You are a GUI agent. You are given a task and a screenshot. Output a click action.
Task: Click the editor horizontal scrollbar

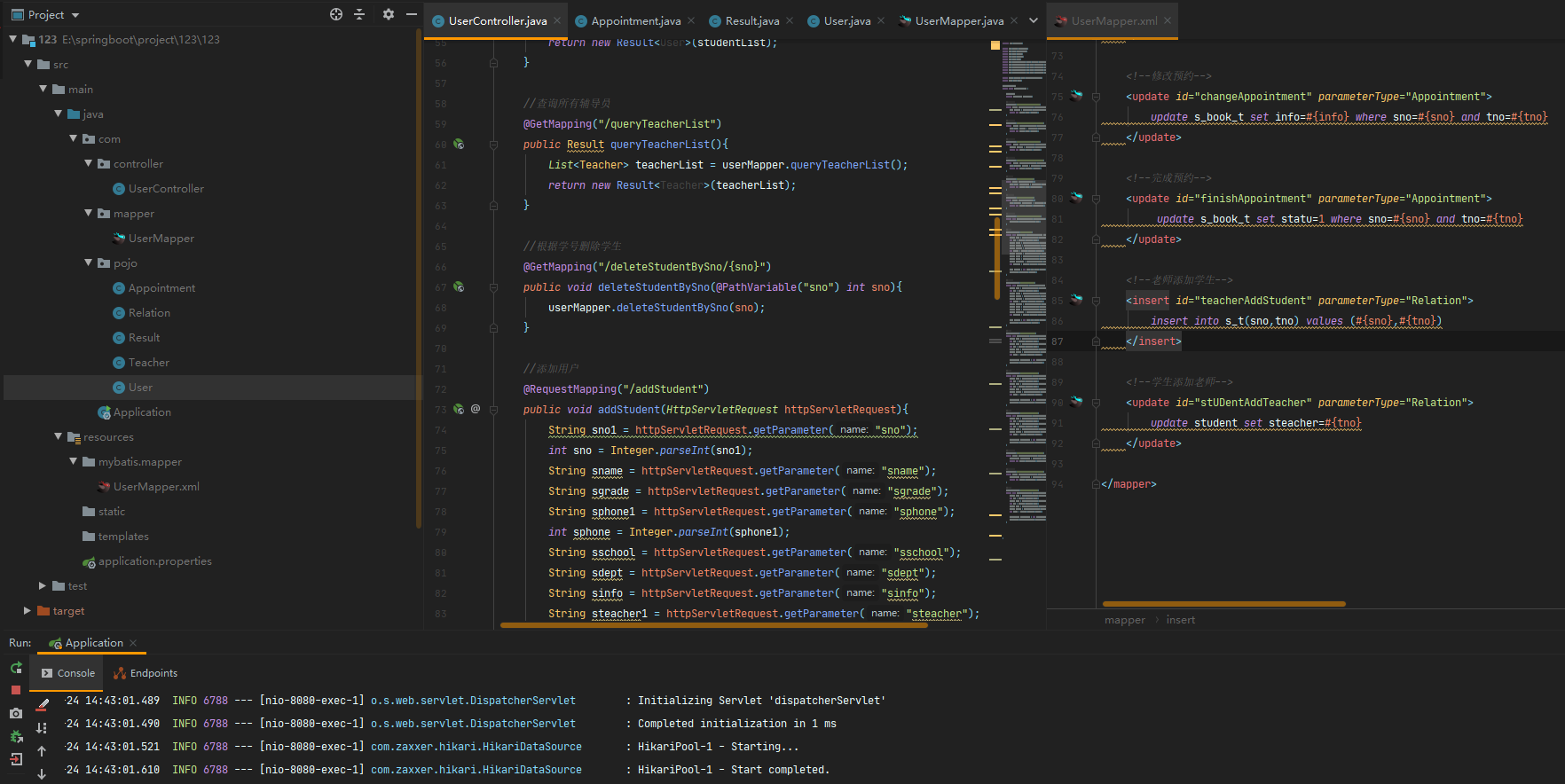713,625
